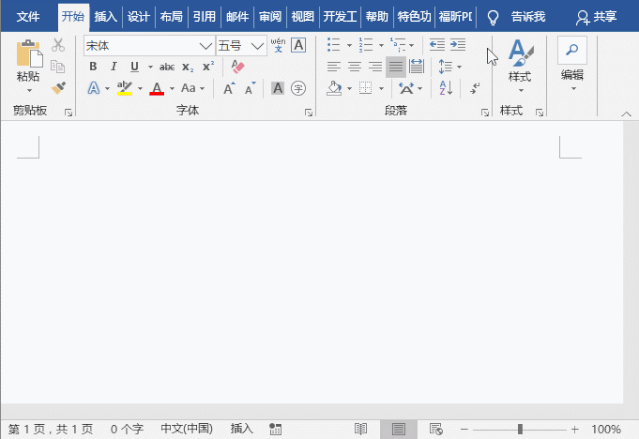Apply the character border icon
Image resolution: width=639 pixels, height=439 pixels.
point(298,45)
